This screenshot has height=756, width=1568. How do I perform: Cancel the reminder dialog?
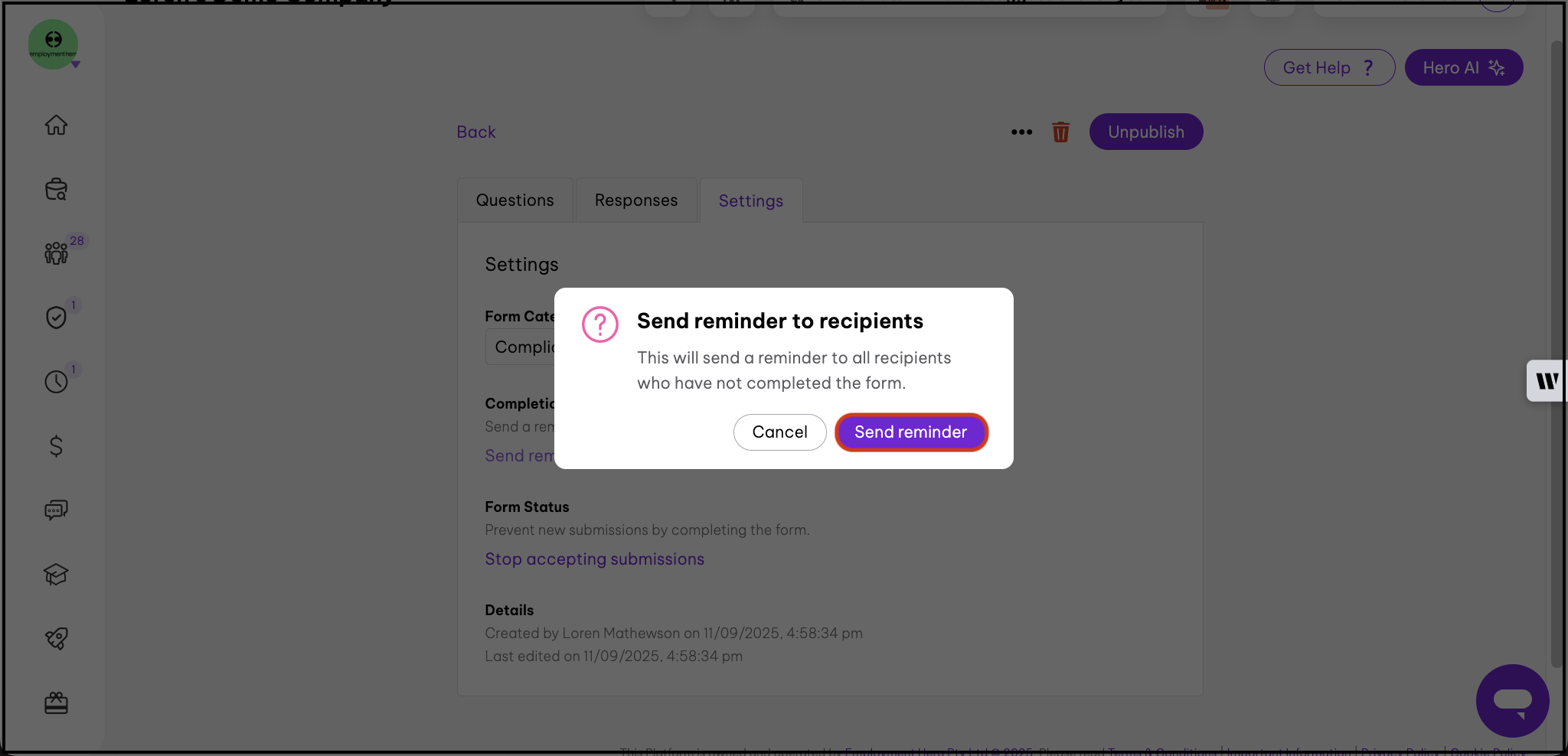tap(779, 432)
